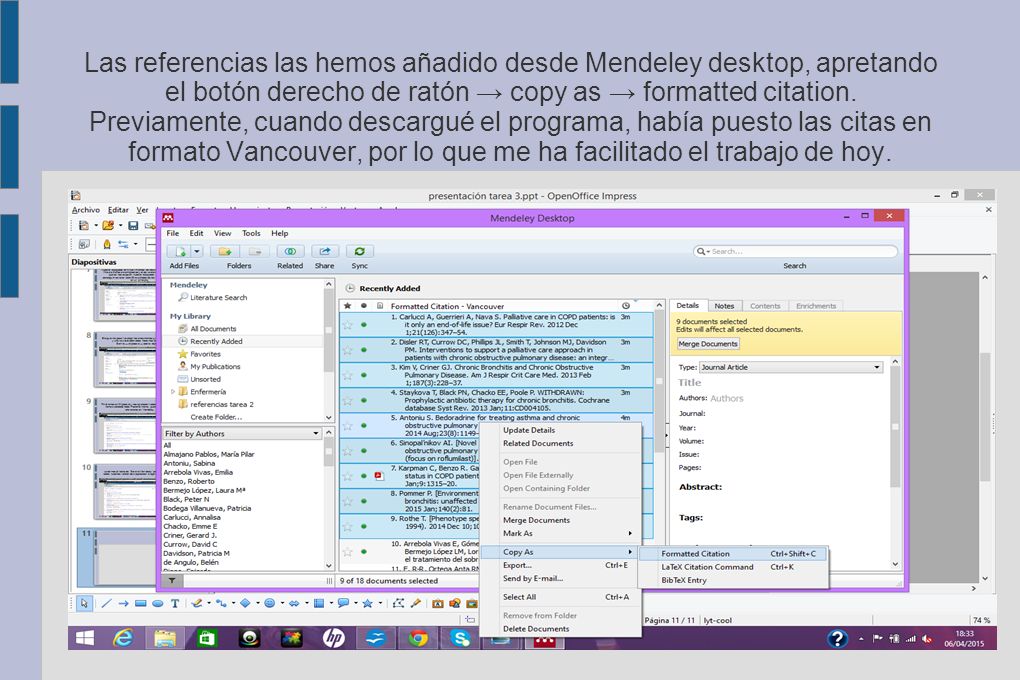The image size is (1020, 680).
Task: Select Text tool in Impress drawing toolbar
Action: pyautogui.click(x=175, y=603)
